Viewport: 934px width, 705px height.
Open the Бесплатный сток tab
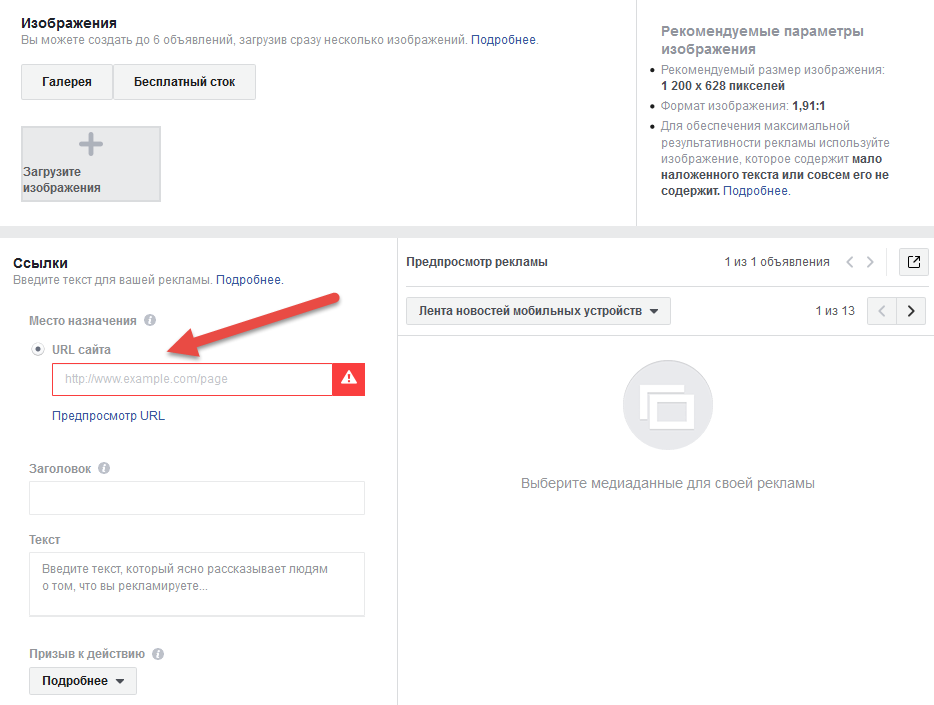[x=185, y=82]
